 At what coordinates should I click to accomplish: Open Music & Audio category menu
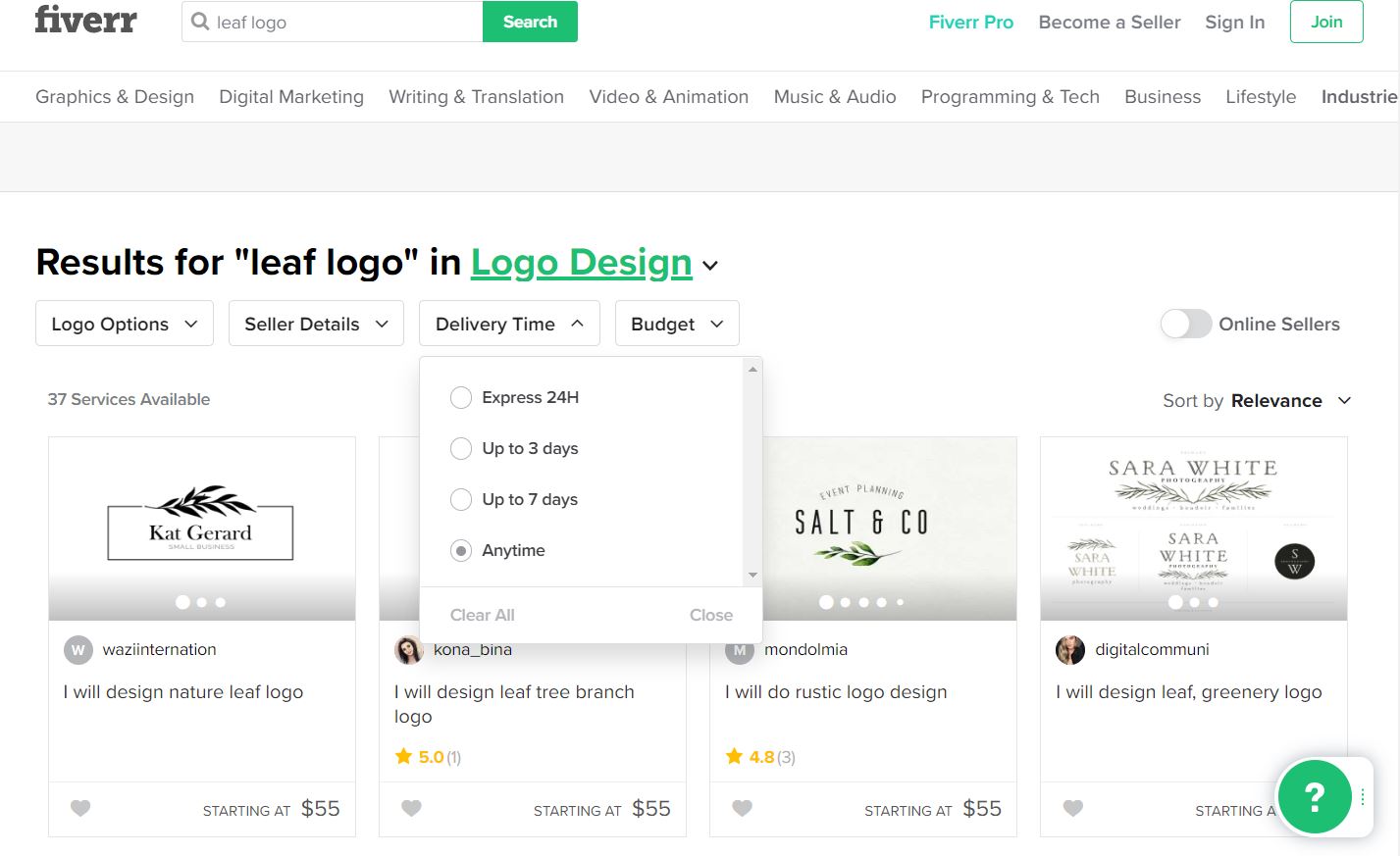click(x=835, y=96)
